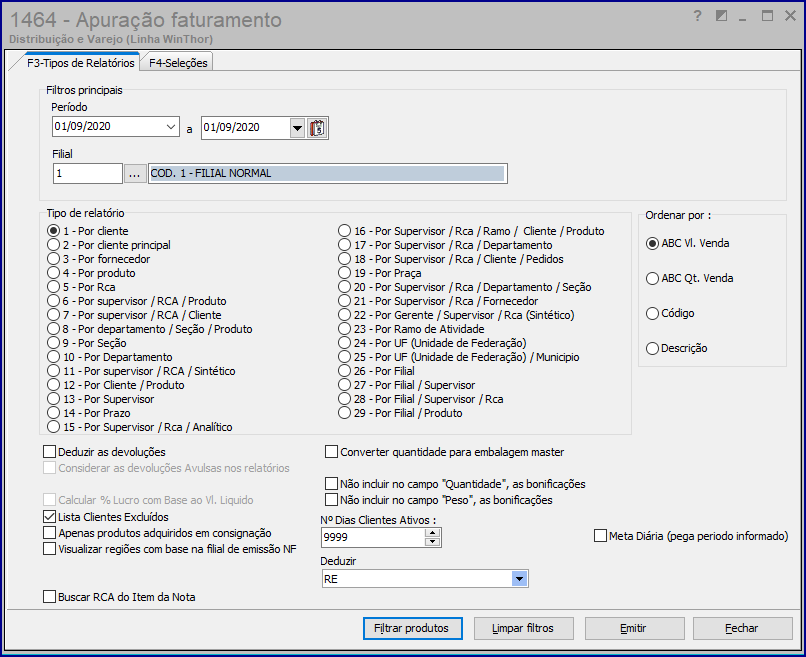Select 12 - Por Cliente / Produto
Screen dimensions: 806x657
pyautogui.click(x=116, y=385)
